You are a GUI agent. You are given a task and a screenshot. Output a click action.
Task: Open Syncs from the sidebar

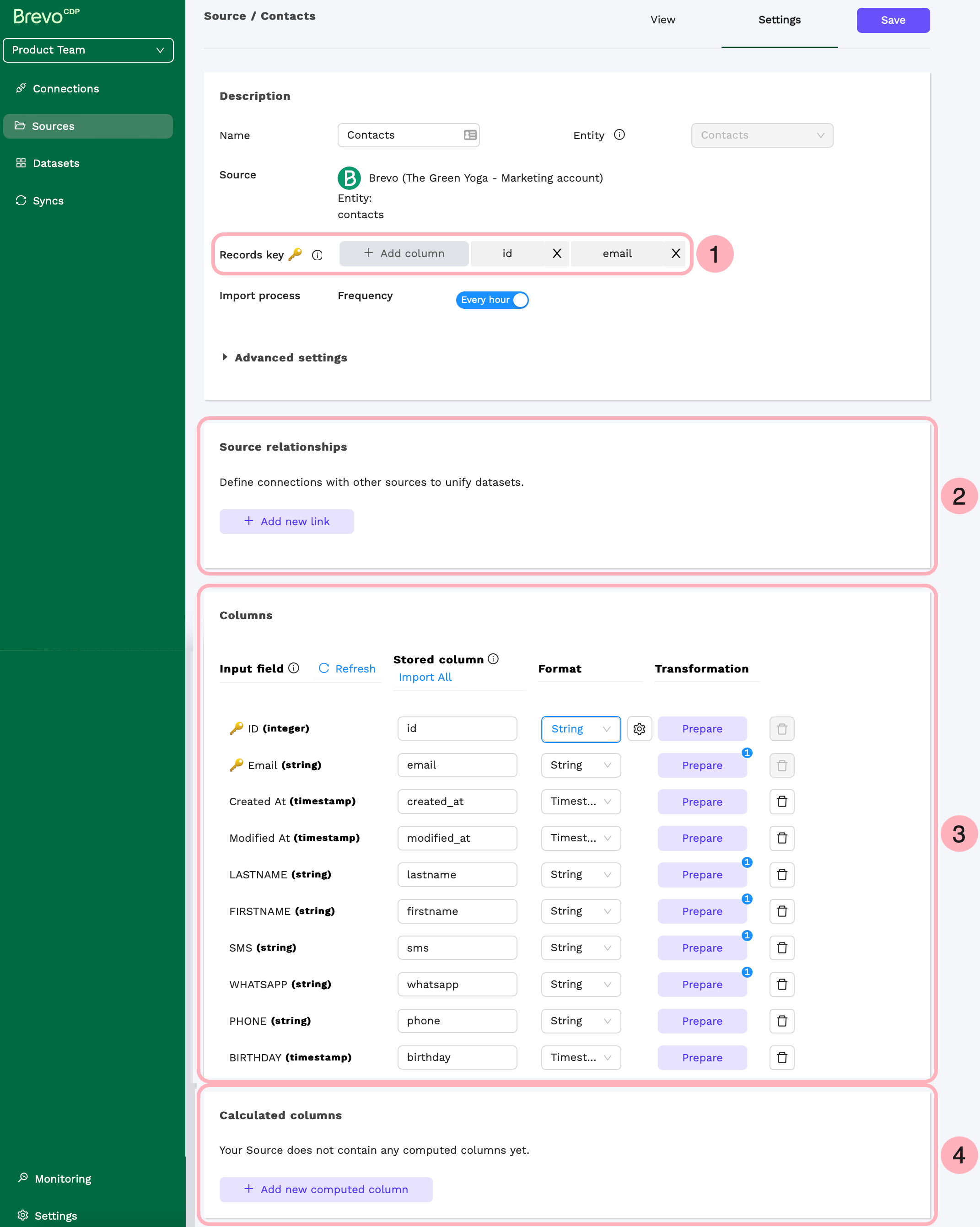point(48,200)
